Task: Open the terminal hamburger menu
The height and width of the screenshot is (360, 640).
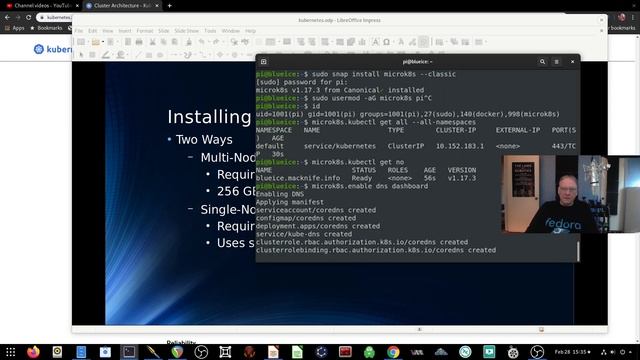Action: click(x=556, y=62)
